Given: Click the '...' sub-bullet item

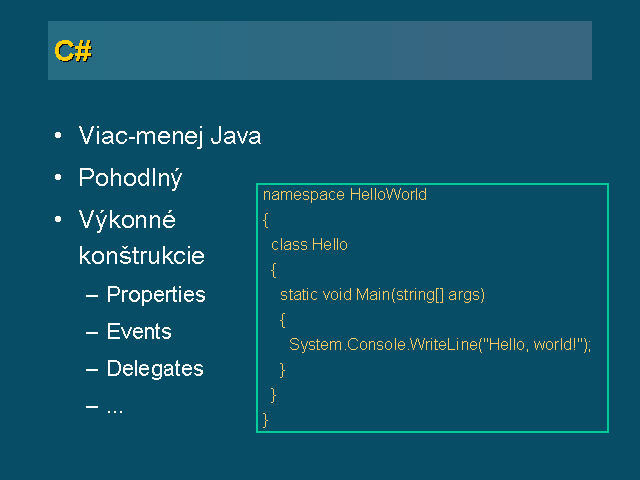Looking at the screenshot, I should tap(115, 410).
